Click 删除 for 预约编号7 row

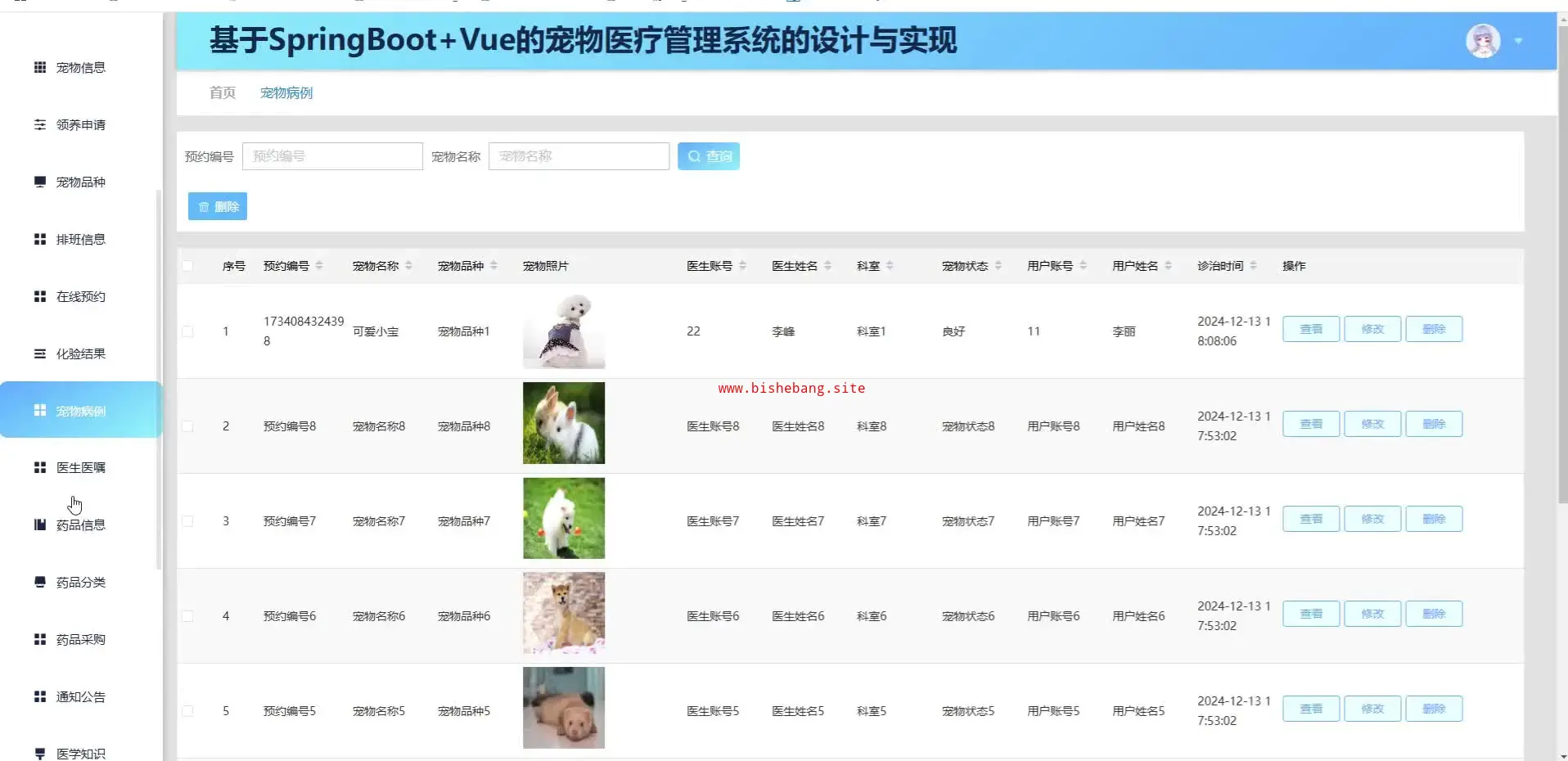click(x=1434, y=519)
